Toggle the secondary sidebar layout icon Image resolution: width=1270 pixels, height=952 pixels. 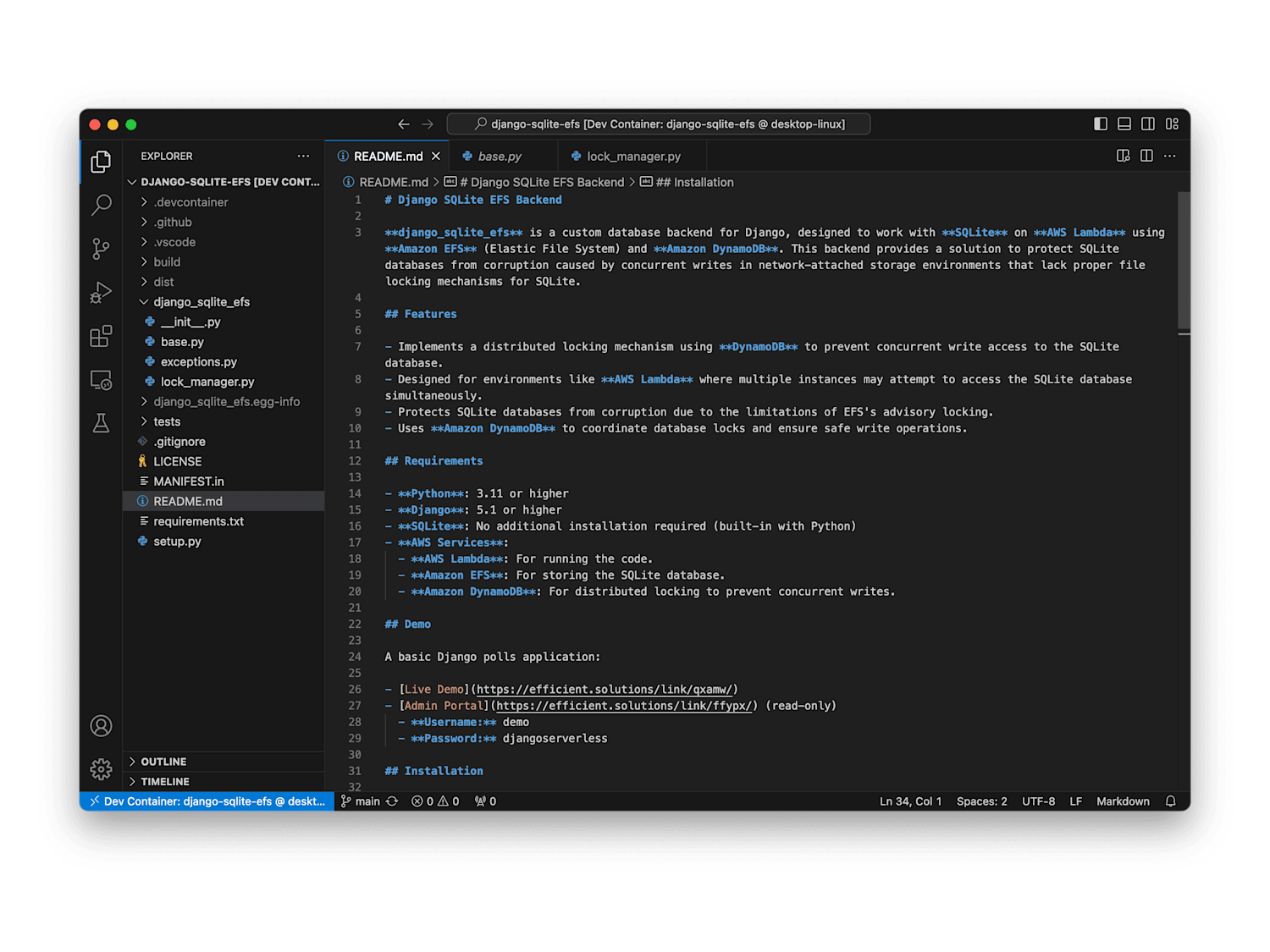coord(1148,124)
